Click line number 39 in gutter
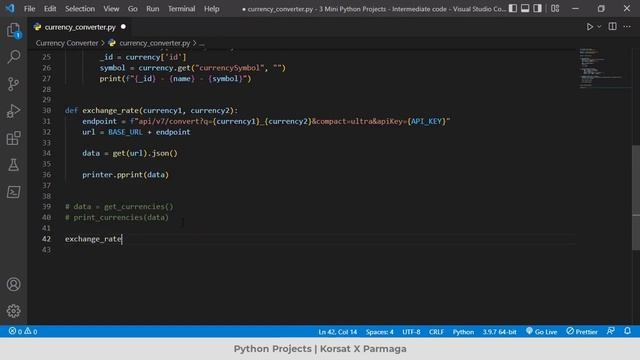 [47, 207]
